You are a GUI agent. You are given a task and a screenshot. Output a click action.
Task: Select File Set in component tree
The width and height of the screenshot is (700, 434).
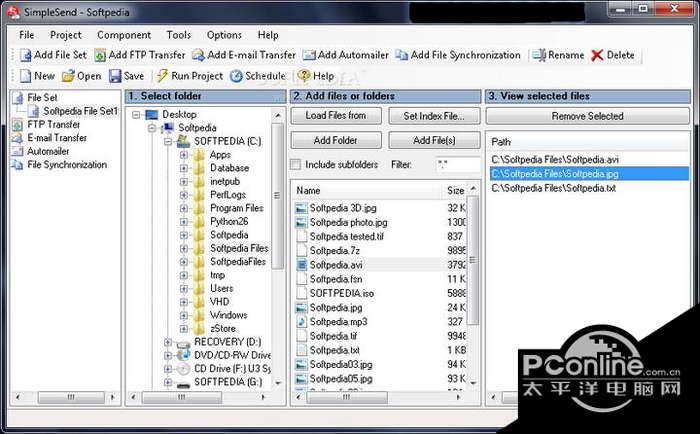coord(42,97)
